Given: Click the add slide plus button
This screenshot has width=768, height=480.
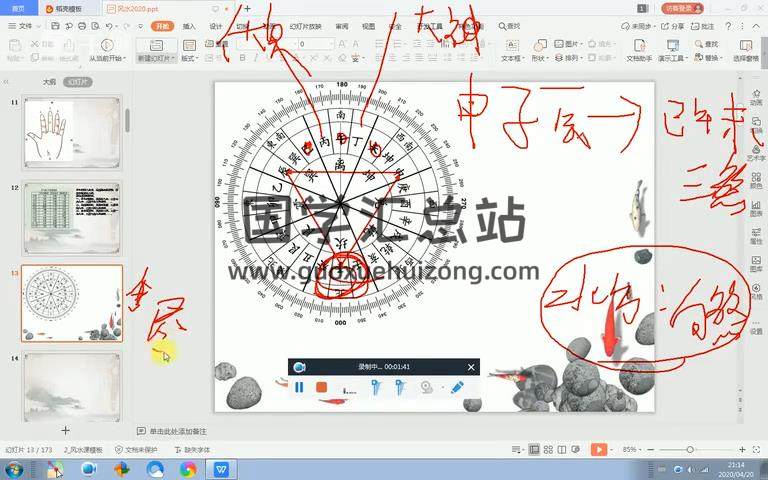Looking at the screenshot, I should pyautogui.click(x=66, y=430).
